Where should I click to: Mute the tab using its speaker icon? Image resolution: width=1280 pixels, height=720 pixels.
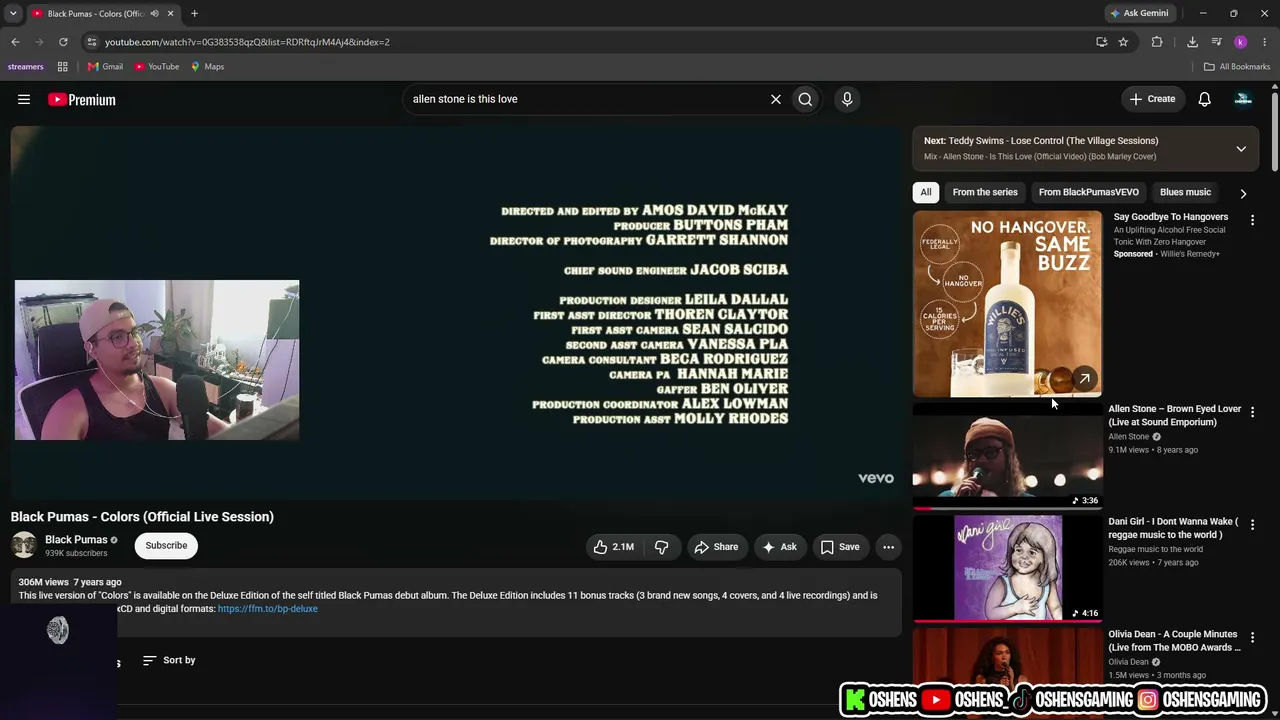click(x=154, y=14)
